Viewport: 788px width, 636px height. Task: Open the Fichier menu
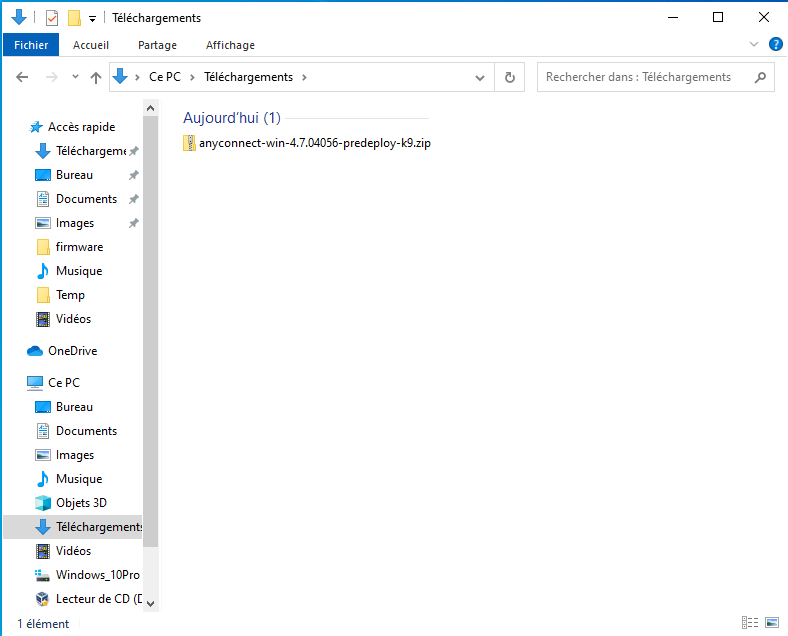coord(31,45)
